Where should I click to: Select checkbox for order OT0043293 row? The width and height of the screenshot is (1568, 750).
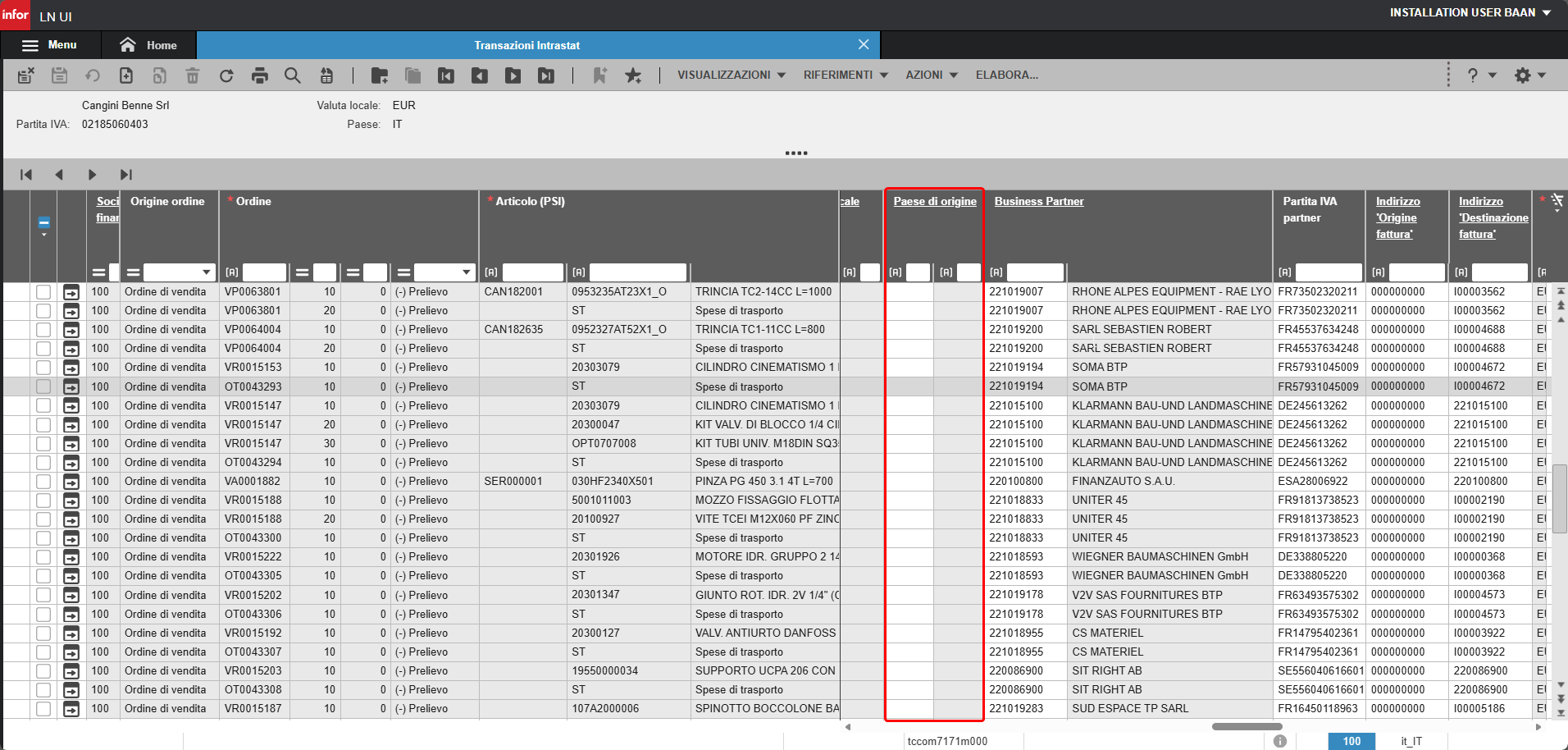click(43, 386)
